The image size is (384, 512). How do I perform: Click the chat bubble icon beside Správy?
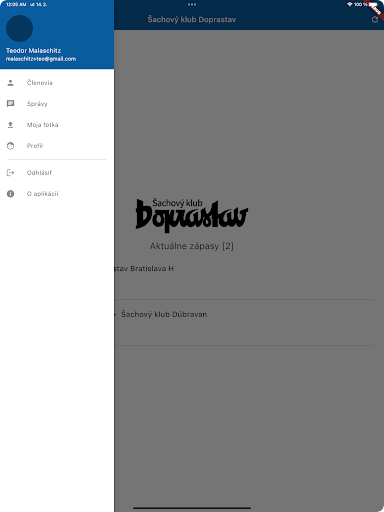point(10,104)
